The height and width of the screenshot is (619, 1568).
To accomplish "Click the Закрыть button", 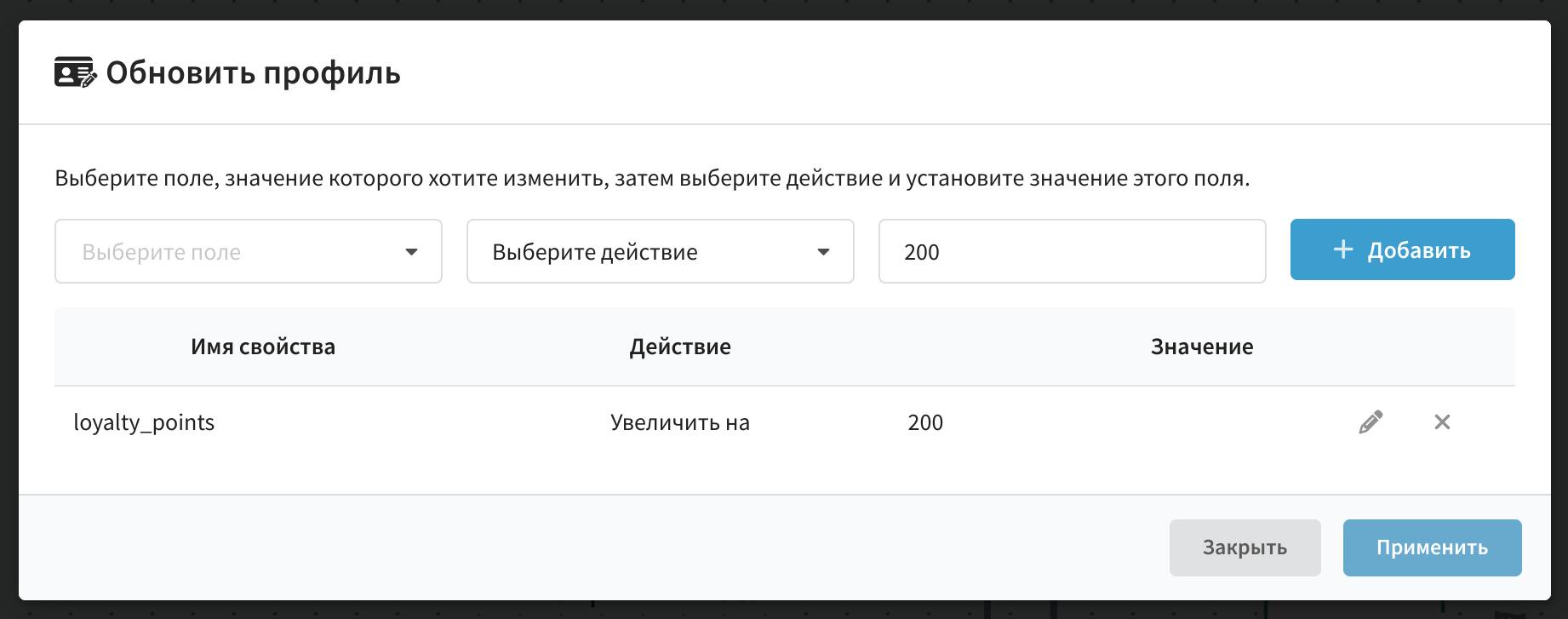I will pos(1245,547).
